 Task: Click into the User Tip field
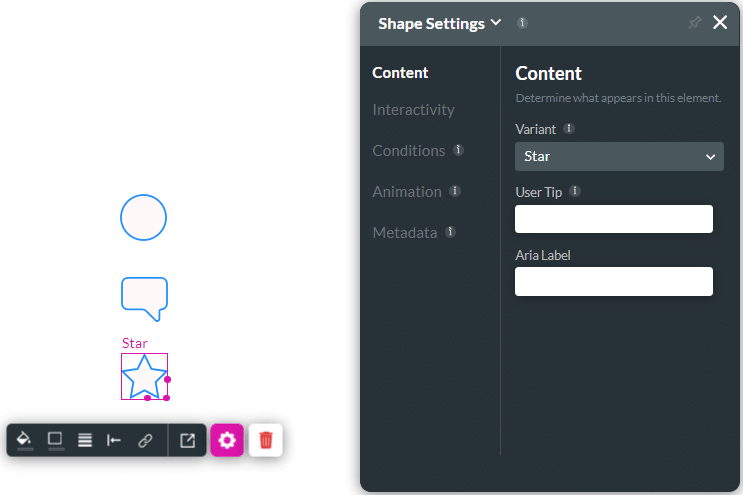tap(613, 219)
